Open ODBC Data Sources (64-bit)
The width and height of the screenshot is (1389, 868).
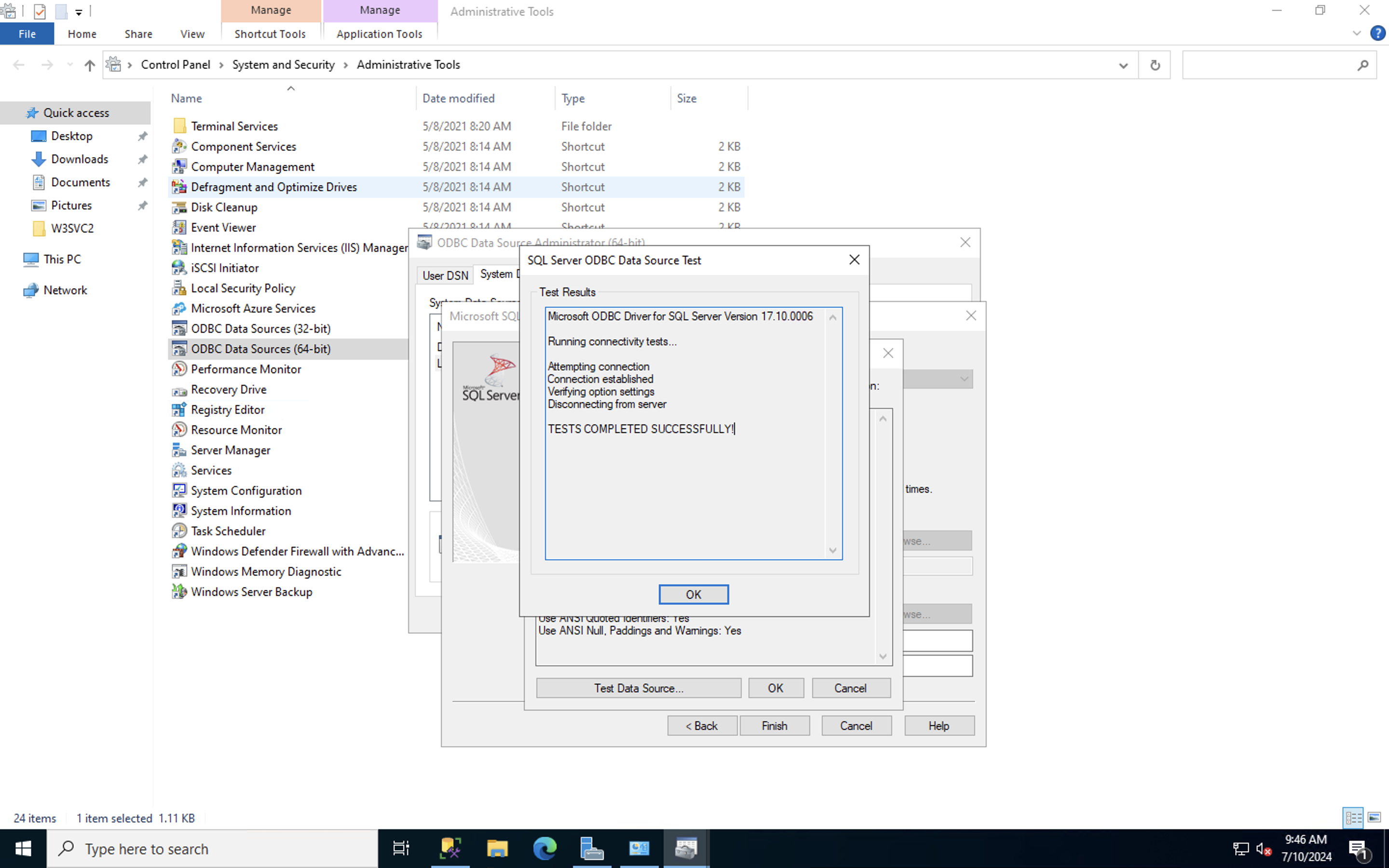click(x=260, y=349)
